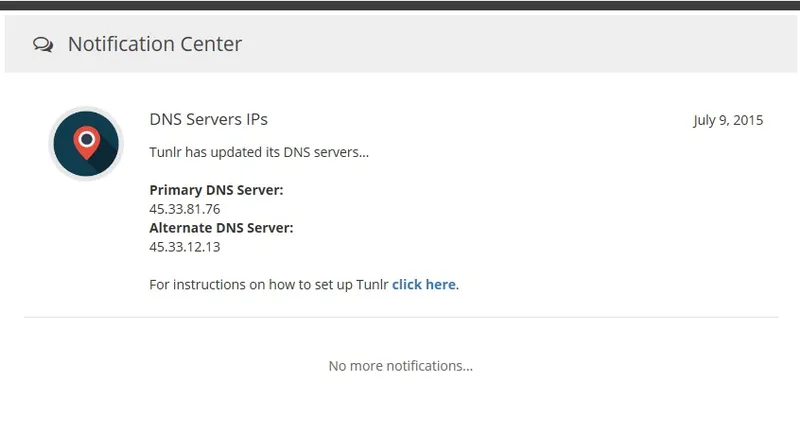Click "Tunlr has updated its DNS servers" message

(259, 153)
